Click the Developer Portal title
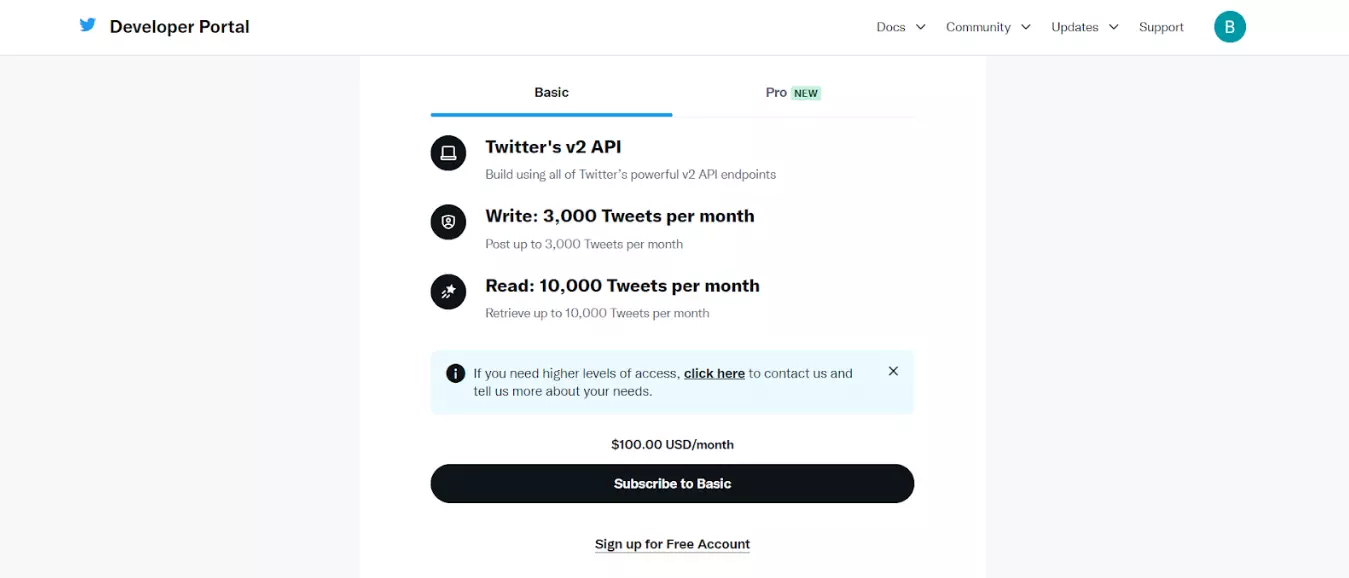 point(179,26)
